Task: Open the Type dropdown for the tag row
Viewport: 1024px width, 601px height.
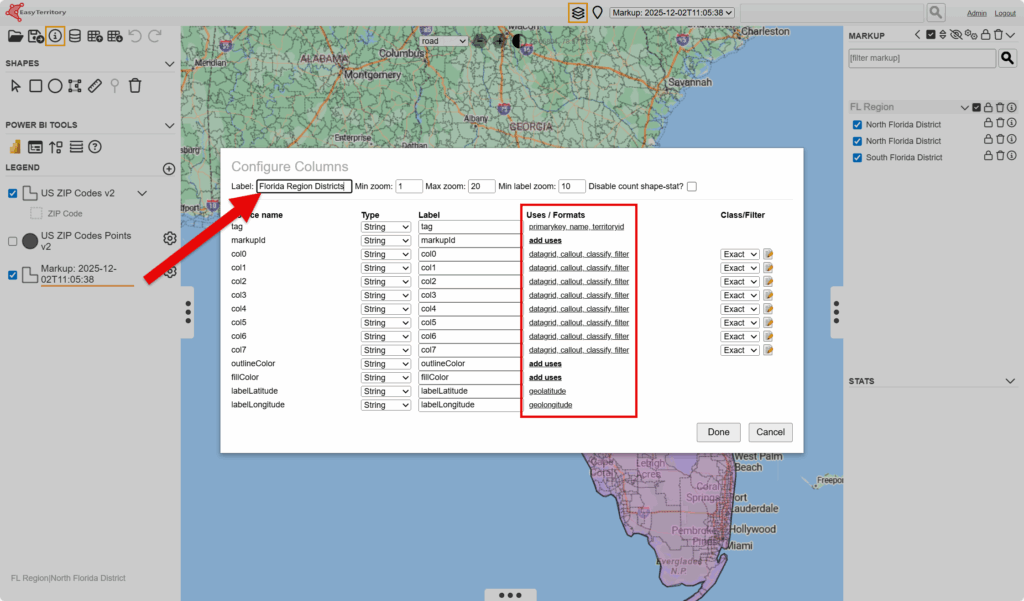Action: 386,227
